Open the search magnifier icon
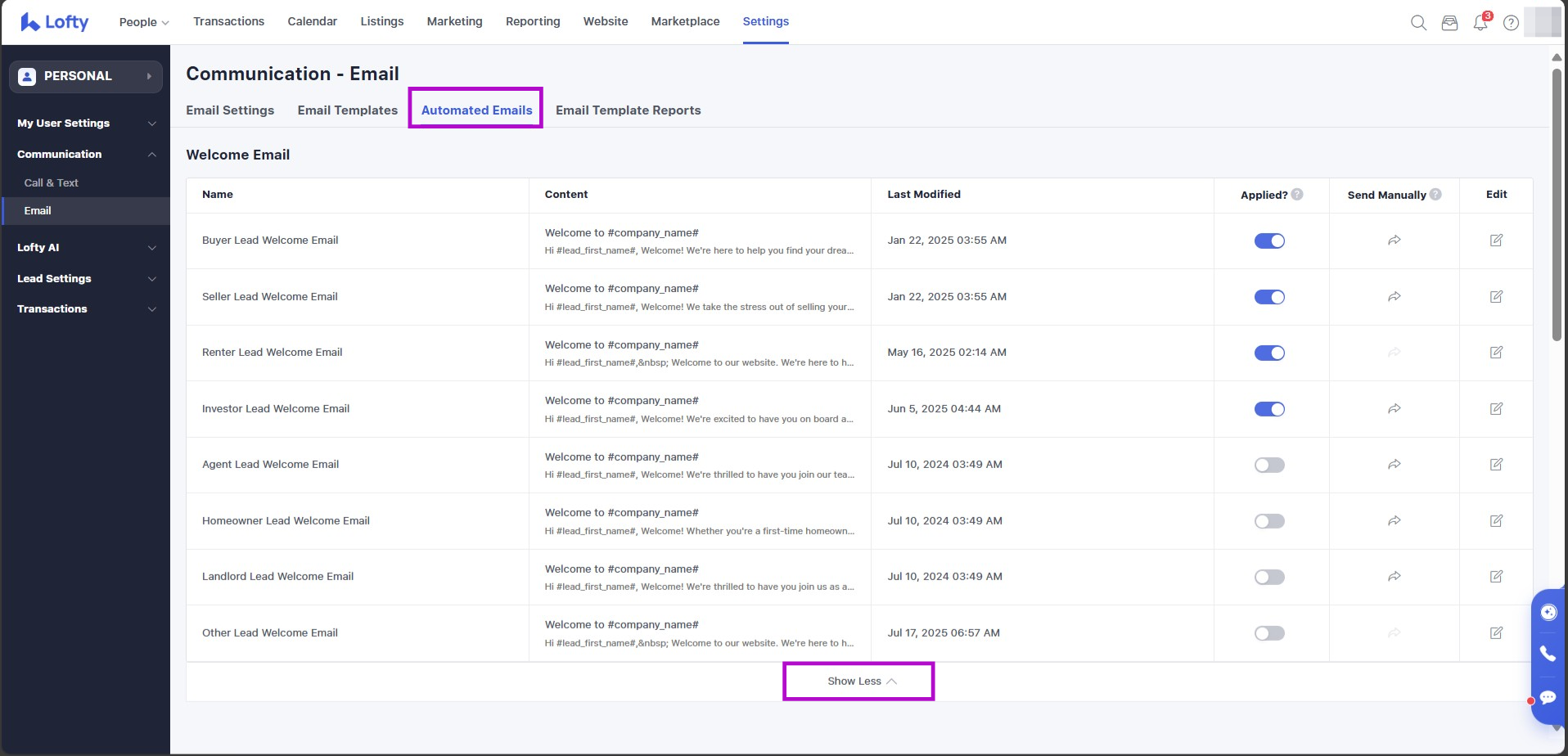Screen dimensions: 1568x756 [x=1418, y=23]
